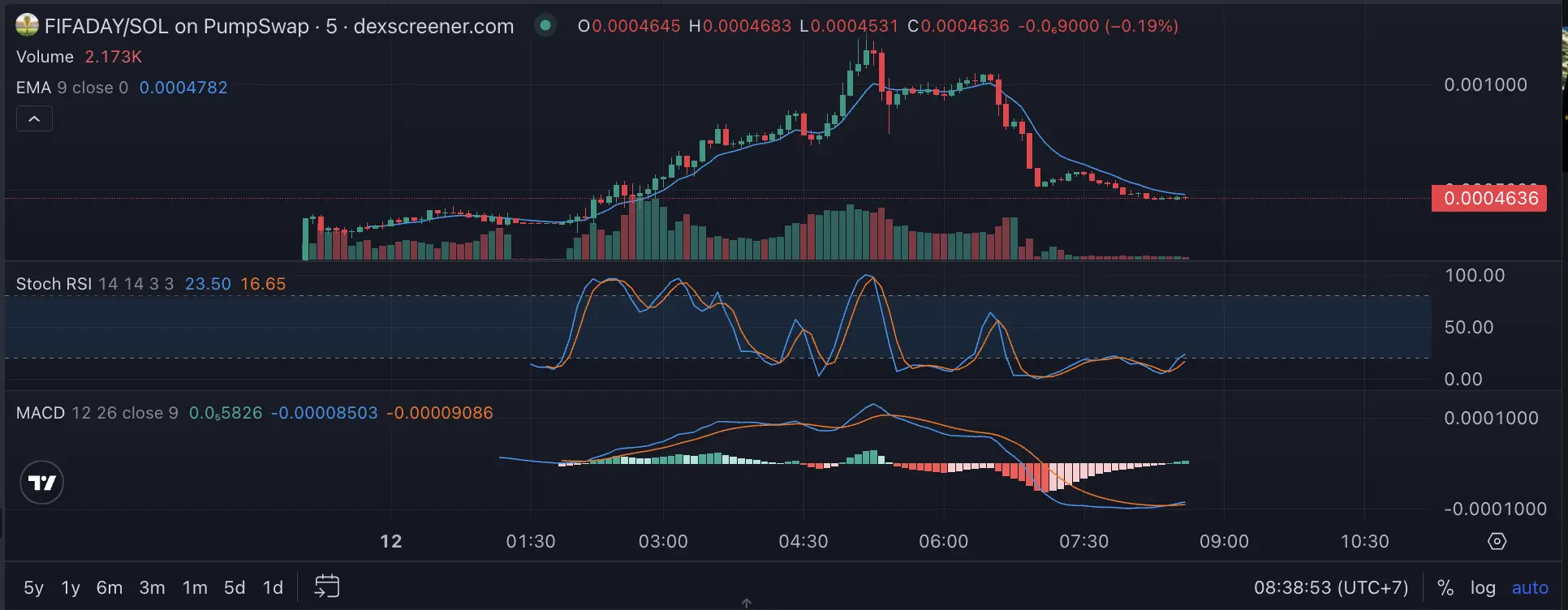Viewport: 1568px width, 610px height.
Task: Click the 50.00 Stoch RSI axis label
Action: [1469, 328]
